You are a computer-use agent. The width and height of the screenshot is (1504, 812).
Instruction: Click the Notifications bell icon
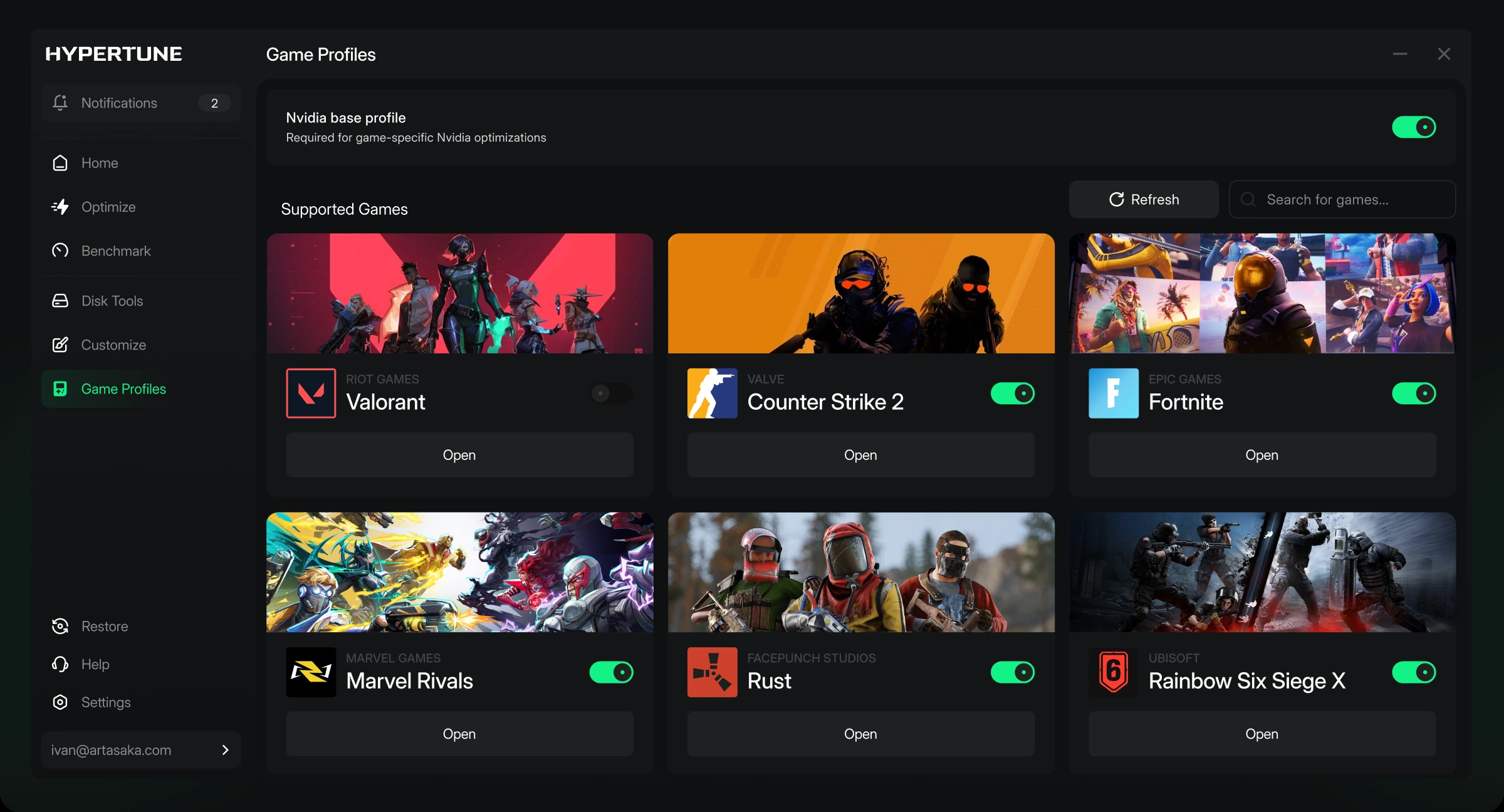tap(60, 103)
